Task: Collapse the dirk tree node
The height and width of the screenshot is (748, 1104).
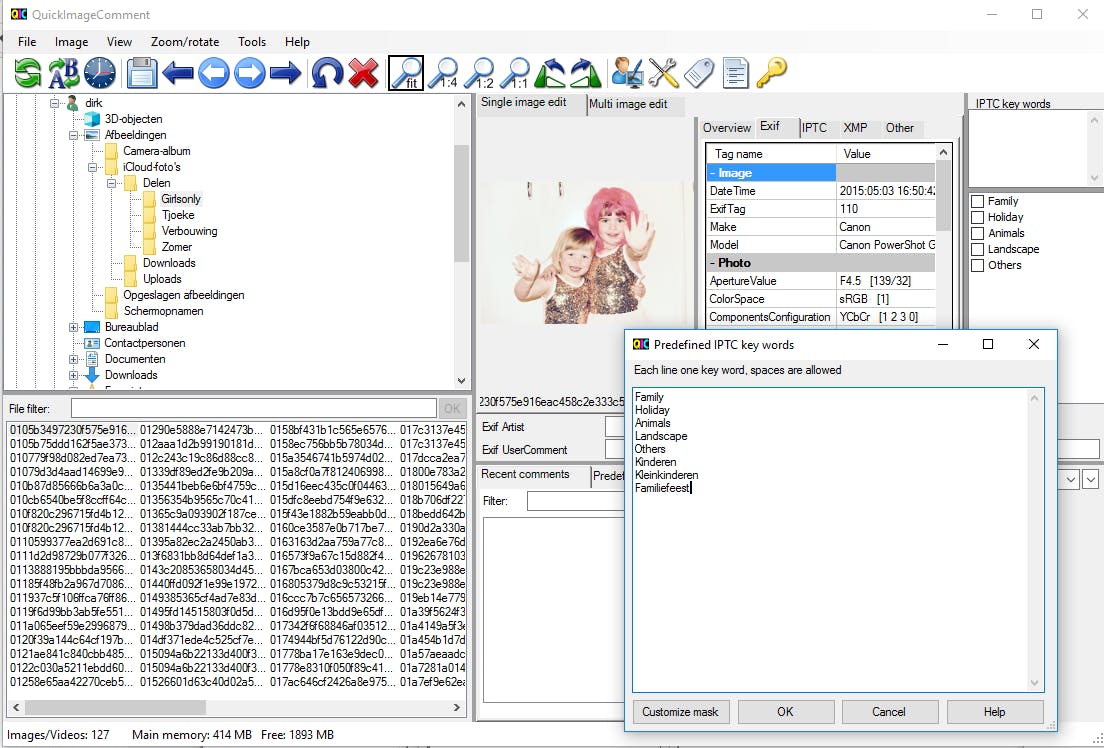Action: pyautogui.click(x=54, y=103)
